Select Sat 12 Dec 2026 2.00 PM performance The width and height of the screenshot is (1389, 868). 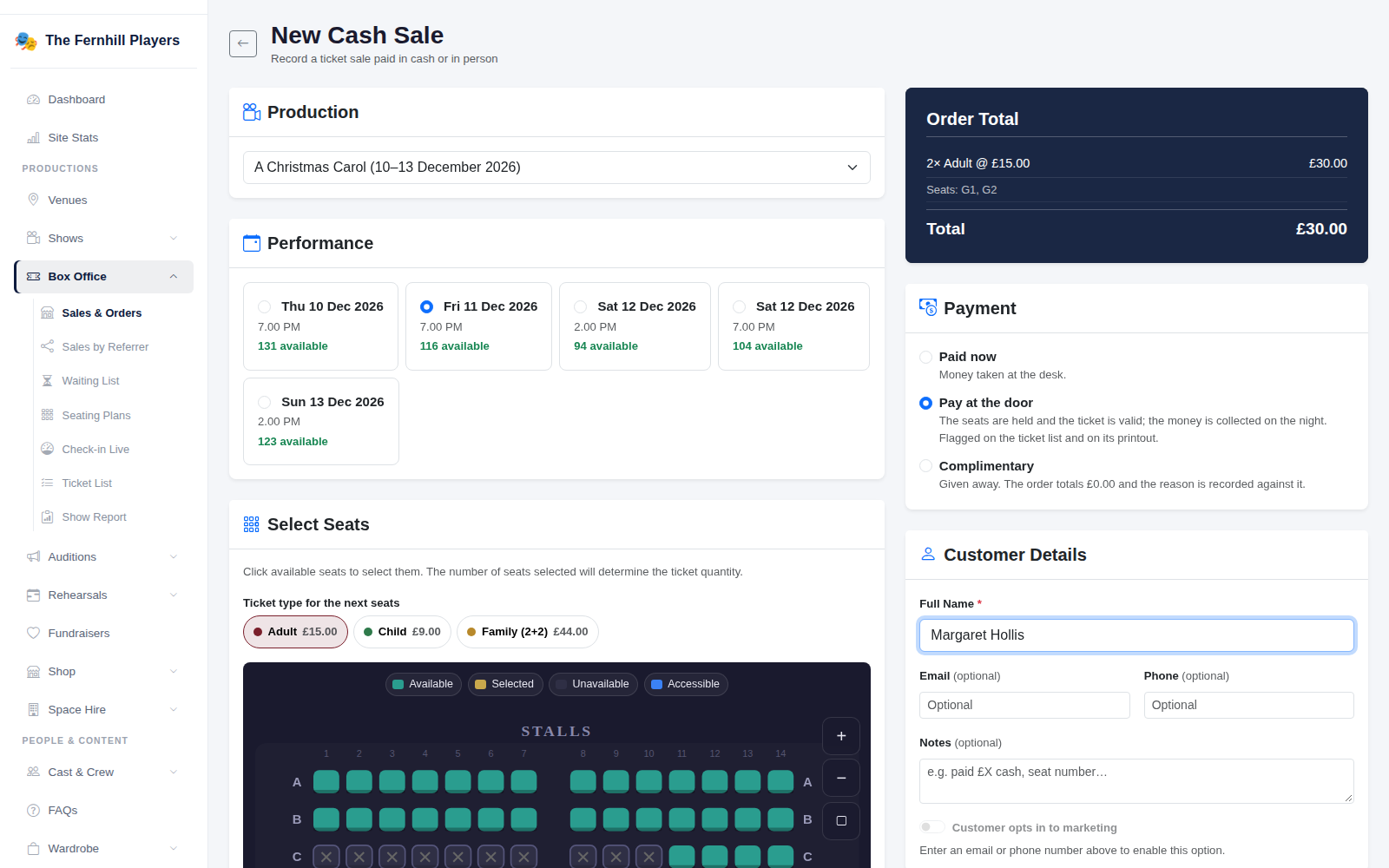point(635,326)
